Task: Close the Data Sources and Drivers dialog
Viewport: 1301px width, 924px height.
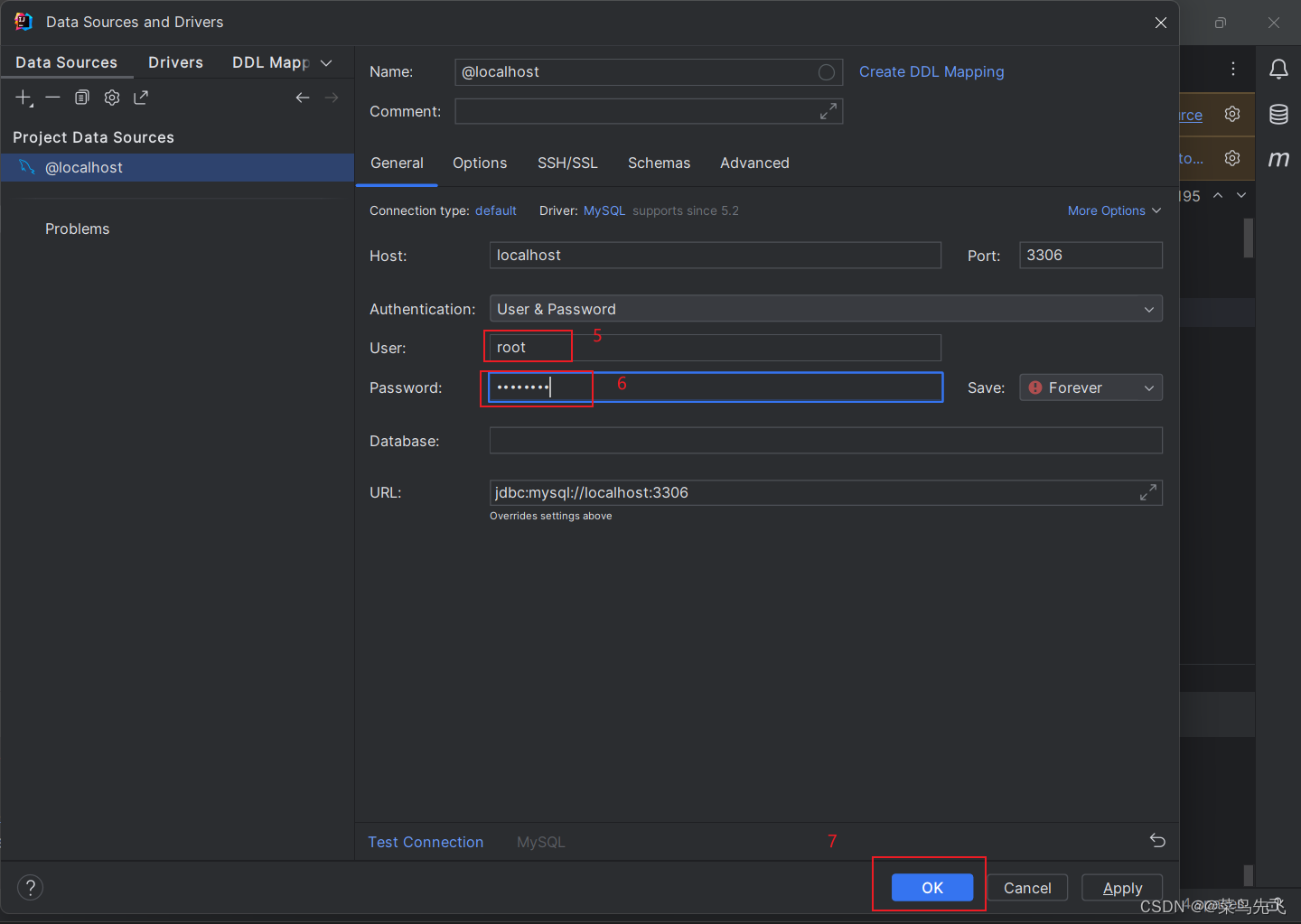Action: (1161, 23)
